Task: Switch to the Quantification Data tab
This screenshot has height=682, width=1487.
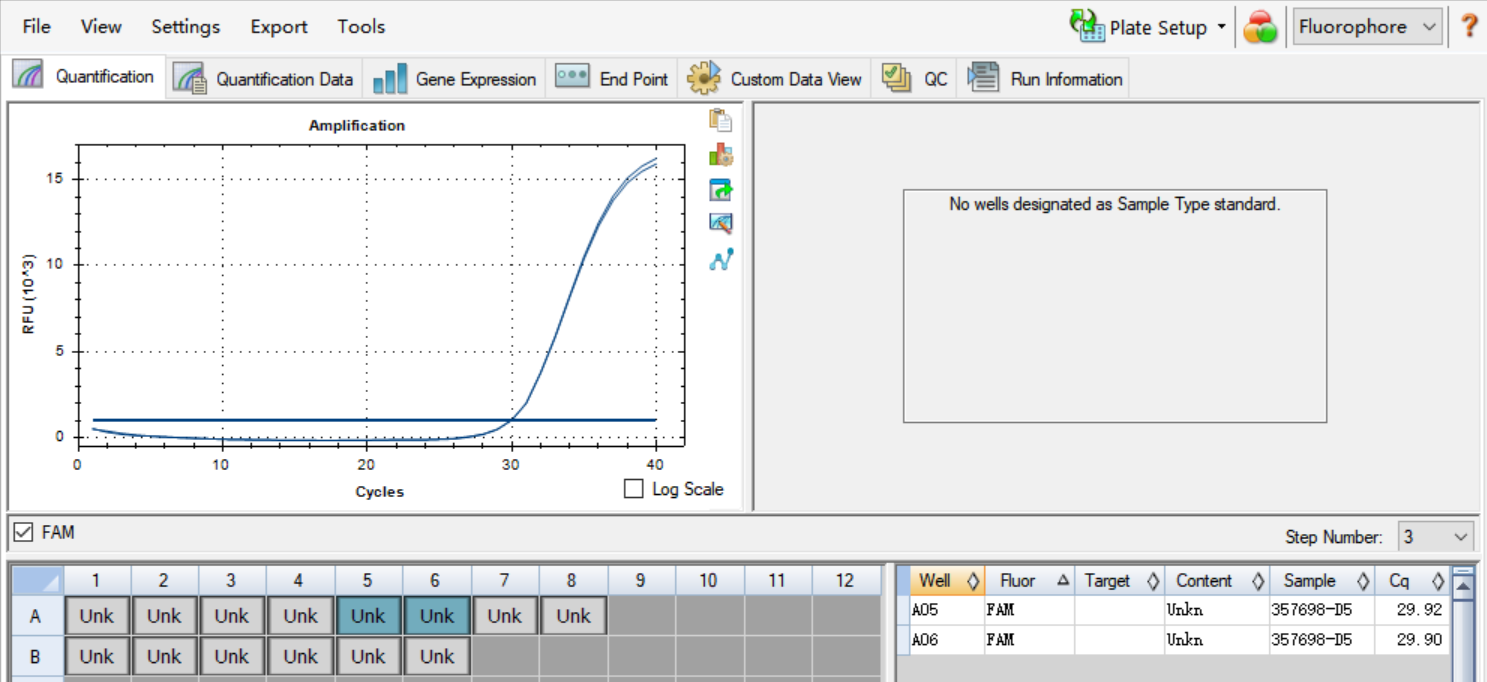Action: click(264, 79)
